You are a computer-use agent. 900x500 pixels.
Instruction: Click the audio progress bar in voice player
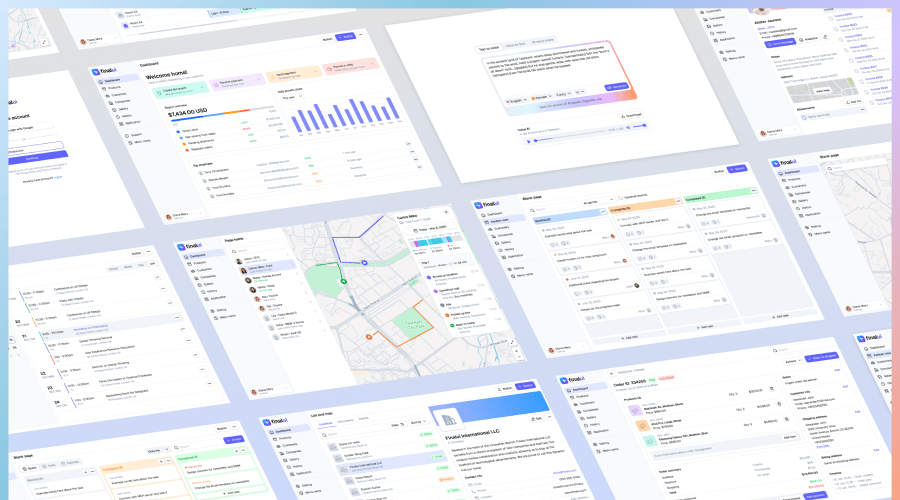pyautogui.click(x=571, y=135)
